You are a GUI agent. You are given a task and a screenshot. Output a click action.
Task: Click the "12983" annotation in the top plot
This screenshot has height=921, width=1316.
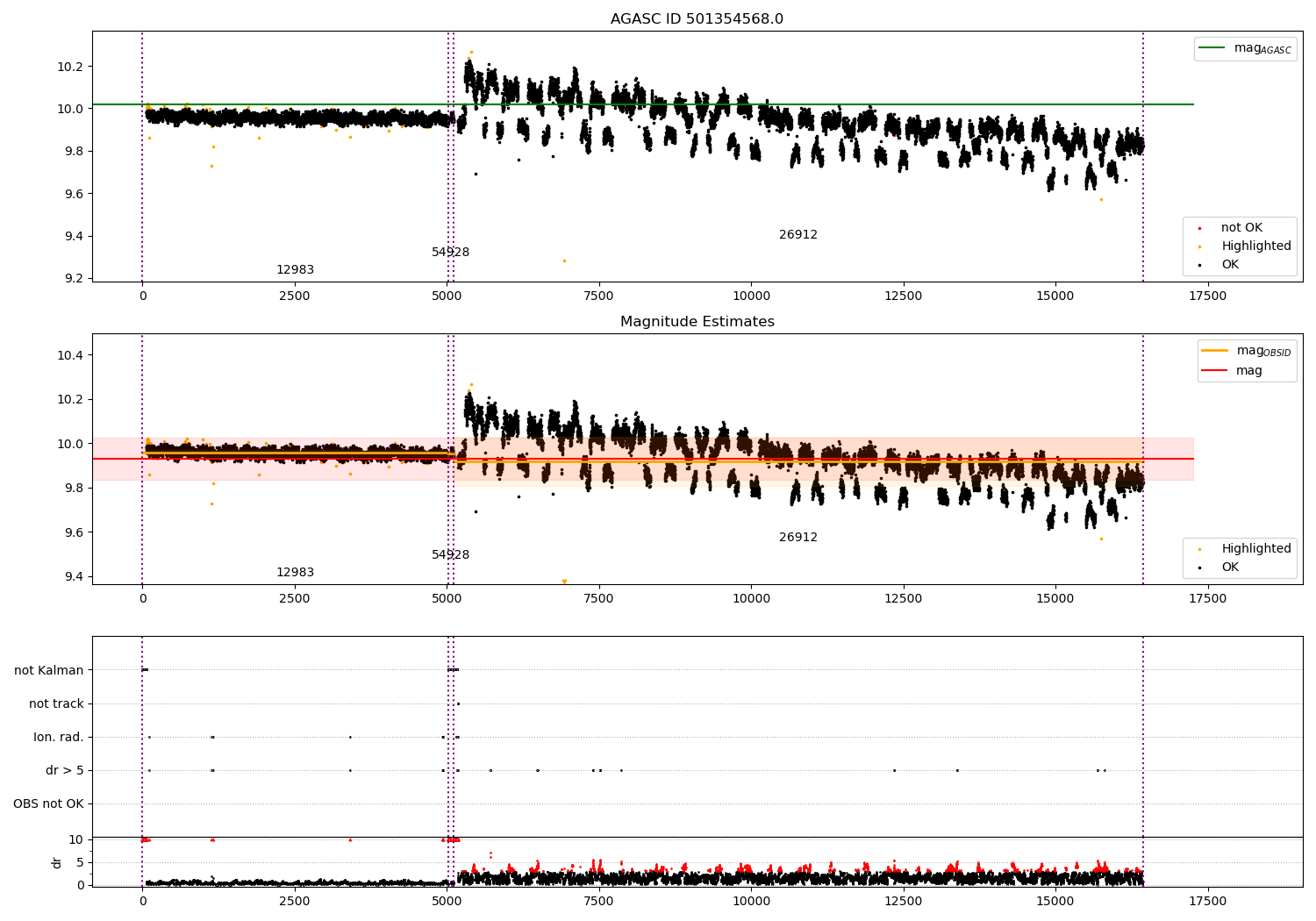295,270
